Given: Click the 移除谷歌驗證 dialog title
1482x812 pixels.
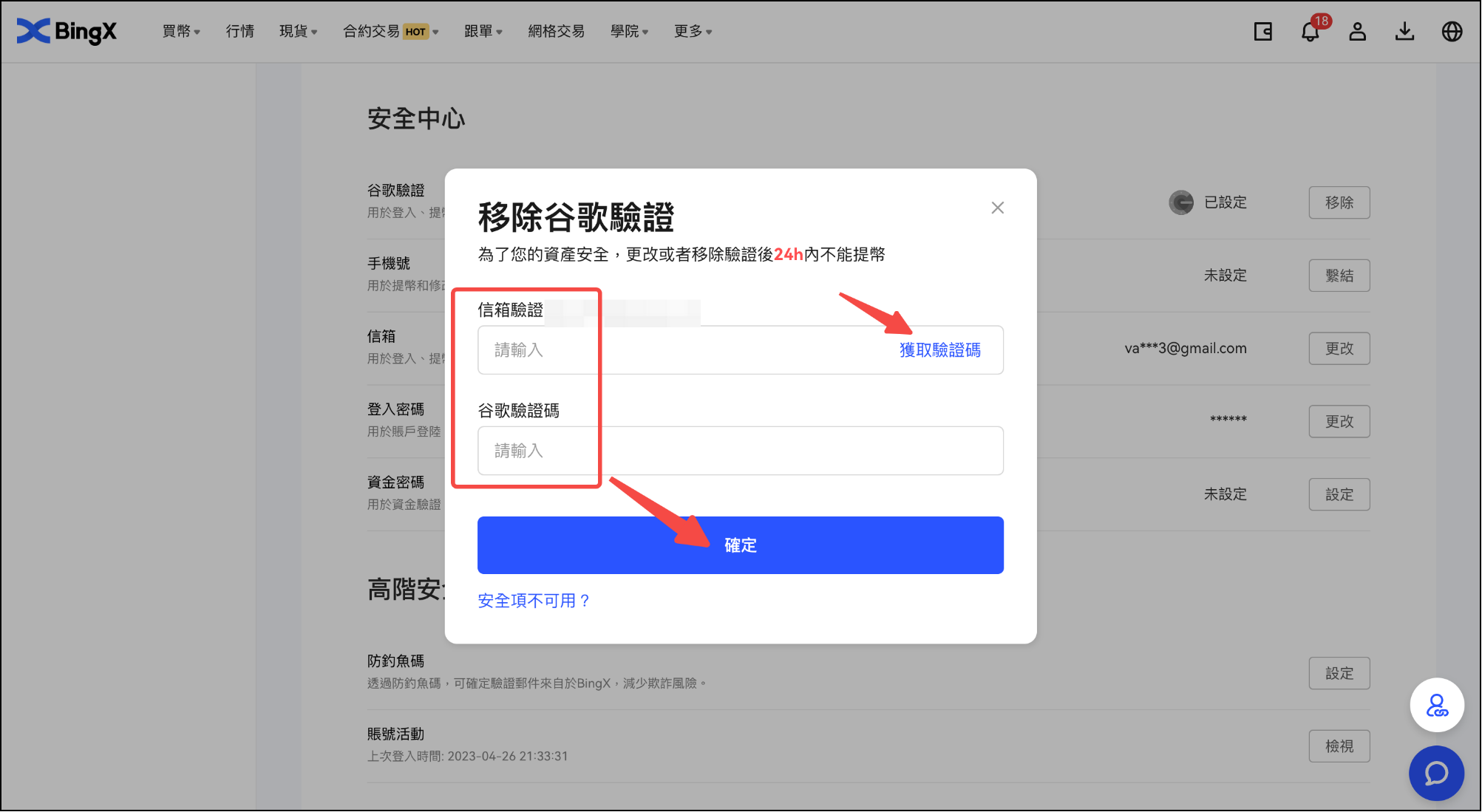Looking at the screenshot, I should (x=577, y=217).
